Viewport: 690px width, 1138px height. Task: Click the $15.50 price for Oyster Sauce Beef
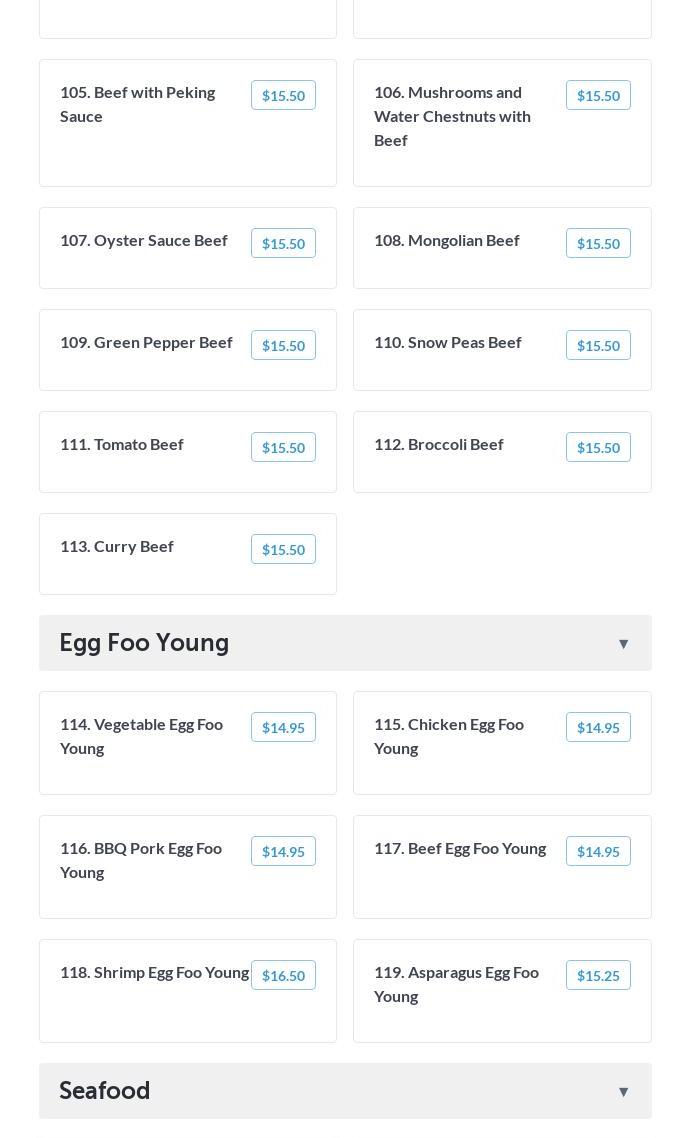point(283,243)
